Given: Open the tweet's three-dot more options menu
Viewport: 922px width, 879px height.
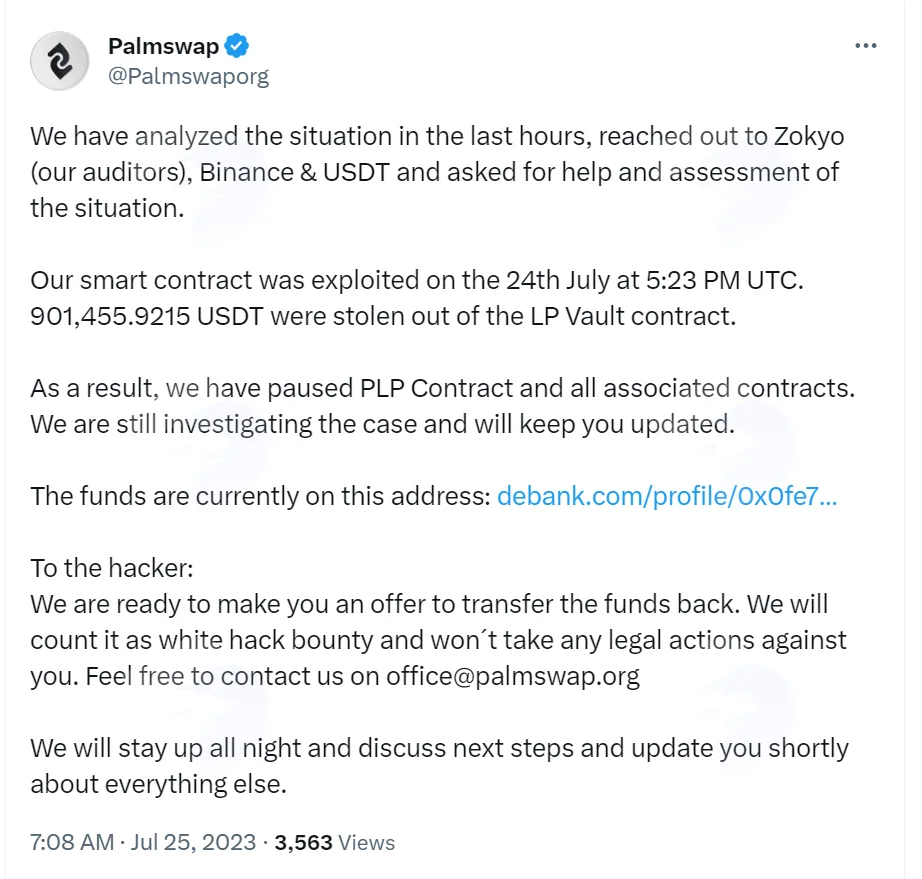Looking at the screenshot, I should click(x=866, y=46).
